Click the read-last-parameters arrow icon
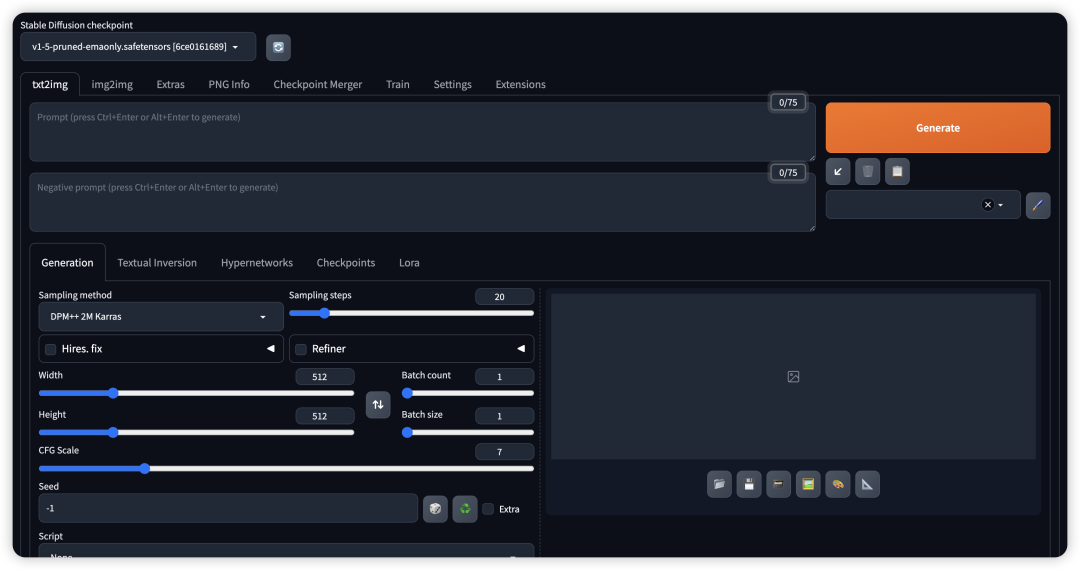Viewport: 1080px width, 570px height. (x=838, y=171)
